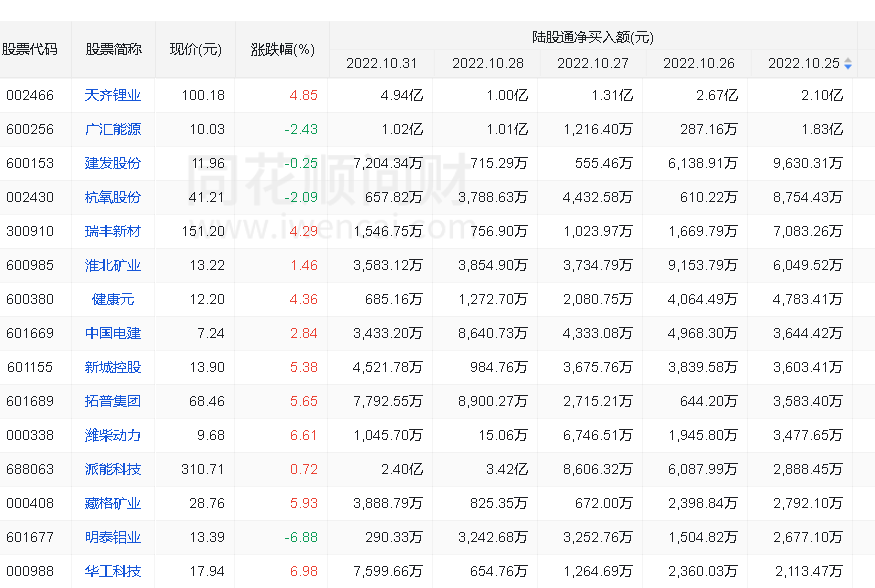Image resolution: width=875 pixels, height=588 pixels.
Task: Open stock link 广汇能源
Action: 113,129
